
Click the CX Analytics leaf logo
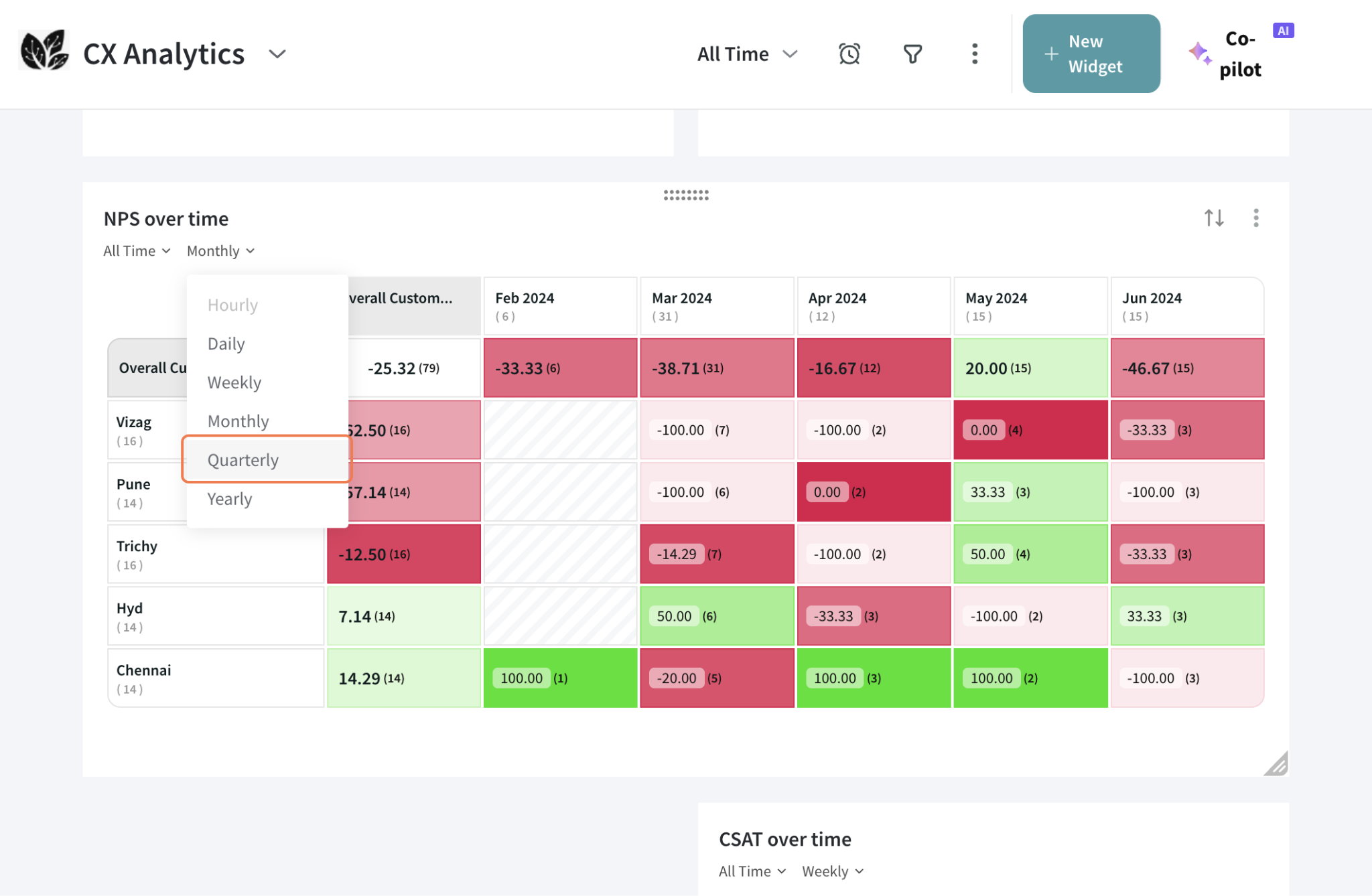44,51
